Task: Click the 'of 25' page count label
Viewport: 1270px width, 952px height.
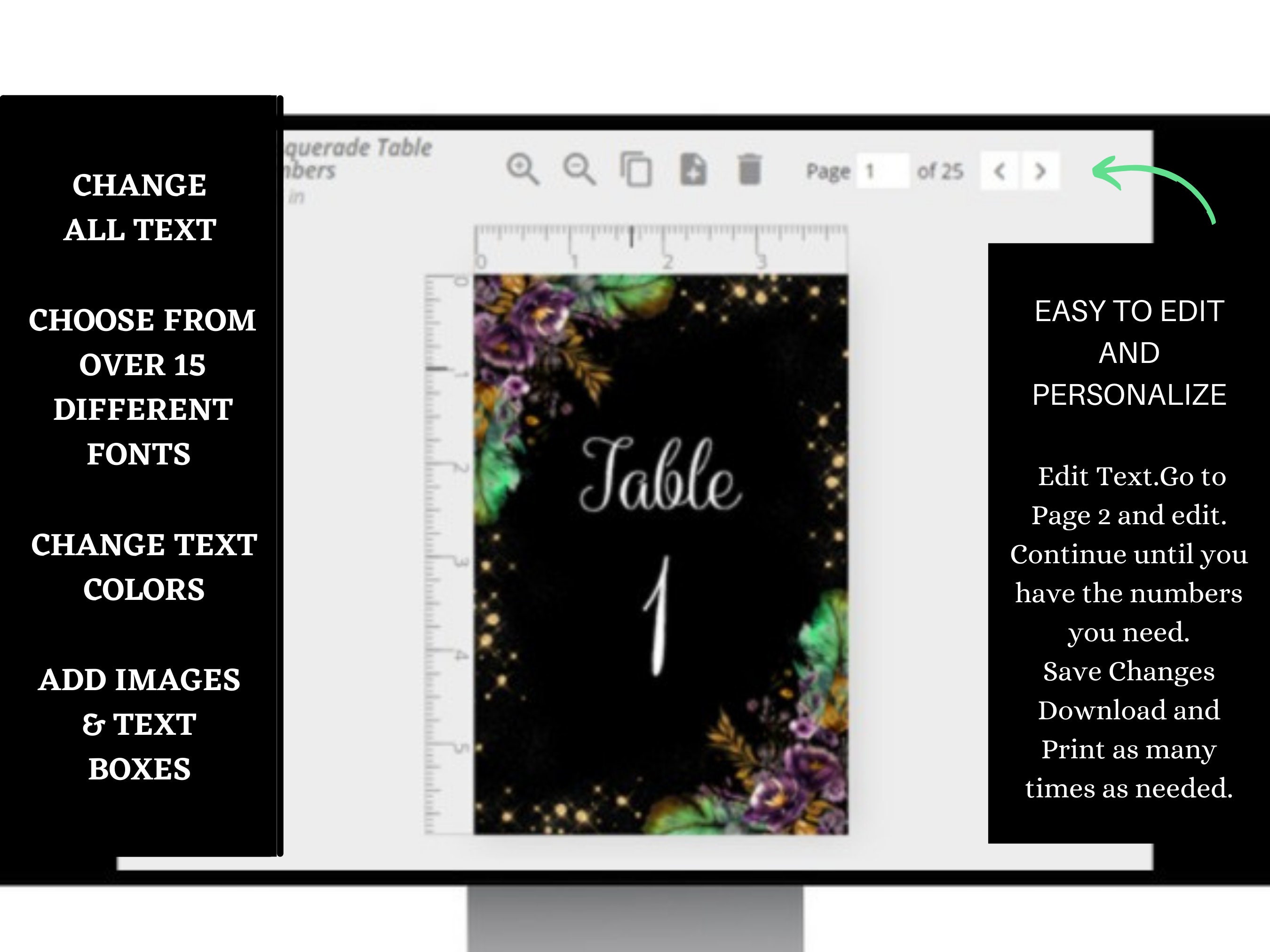Action: [942, 170]
